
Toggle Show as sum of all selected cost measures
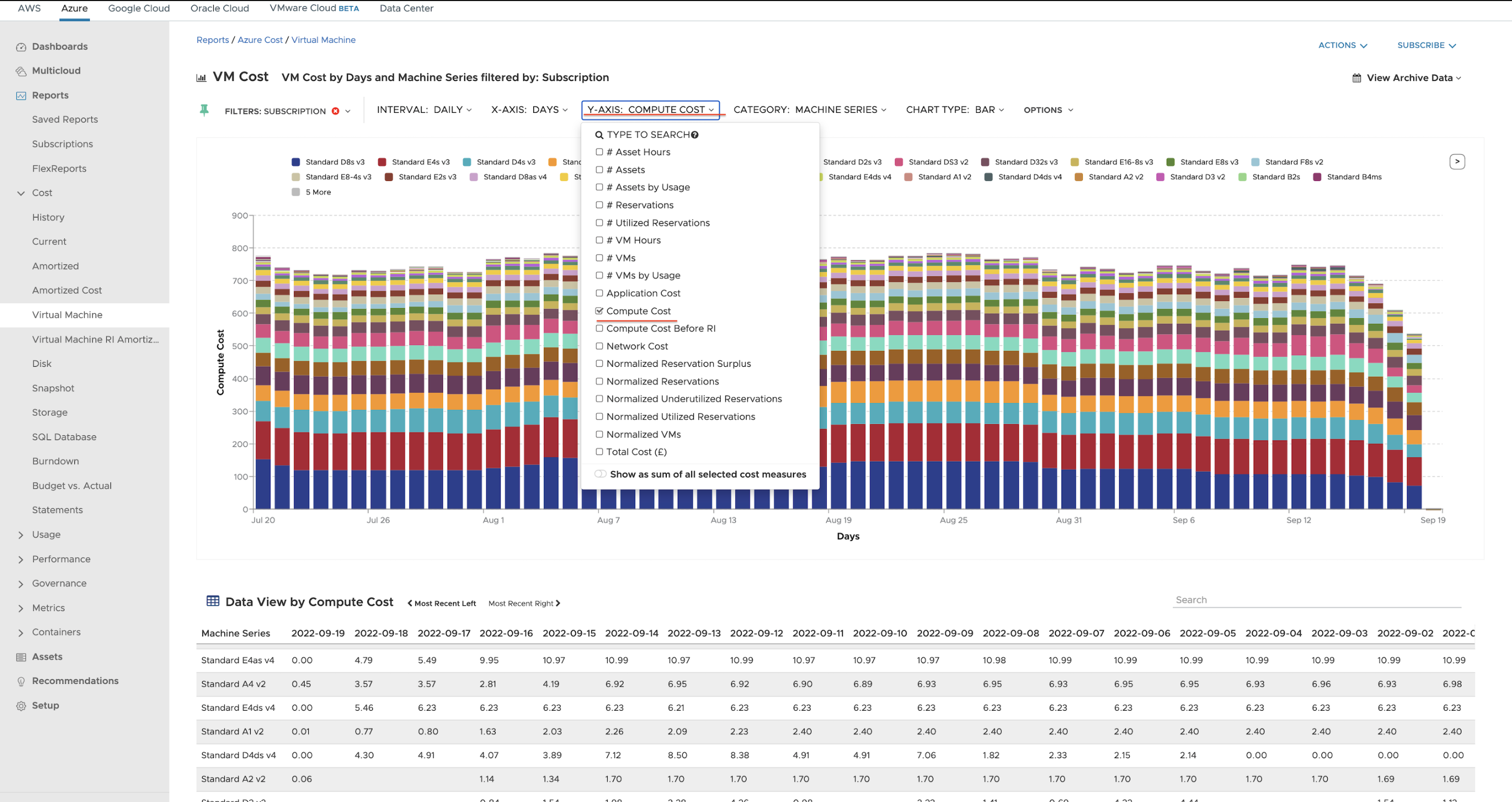point(600,474)
